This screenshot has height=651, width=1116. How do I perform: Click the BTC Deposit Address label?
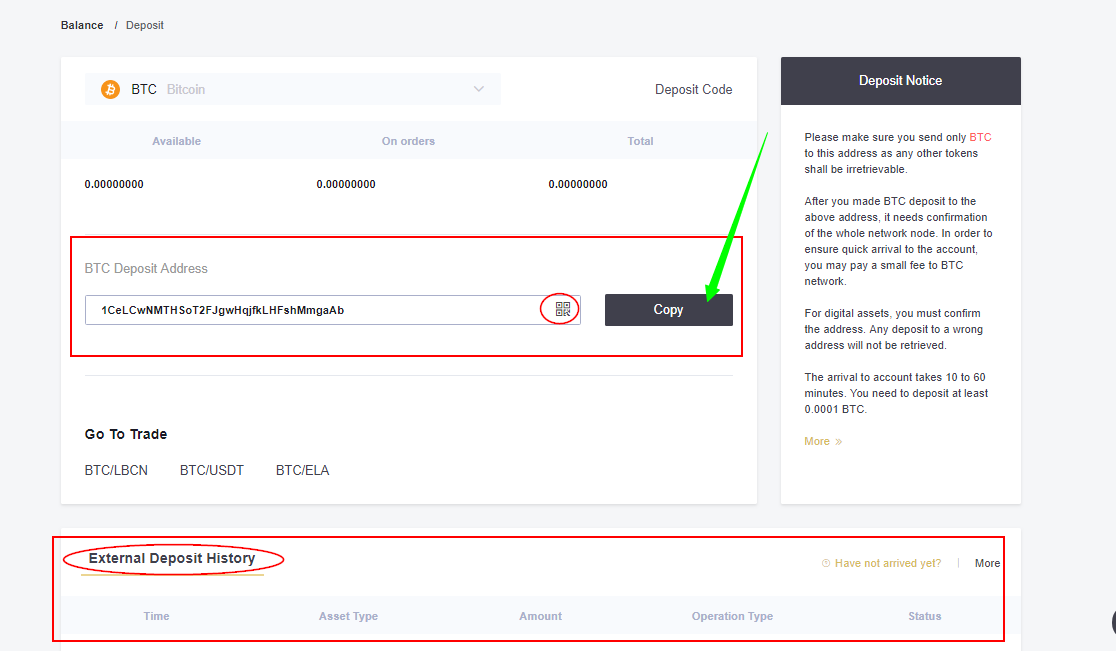click(146, 268)
